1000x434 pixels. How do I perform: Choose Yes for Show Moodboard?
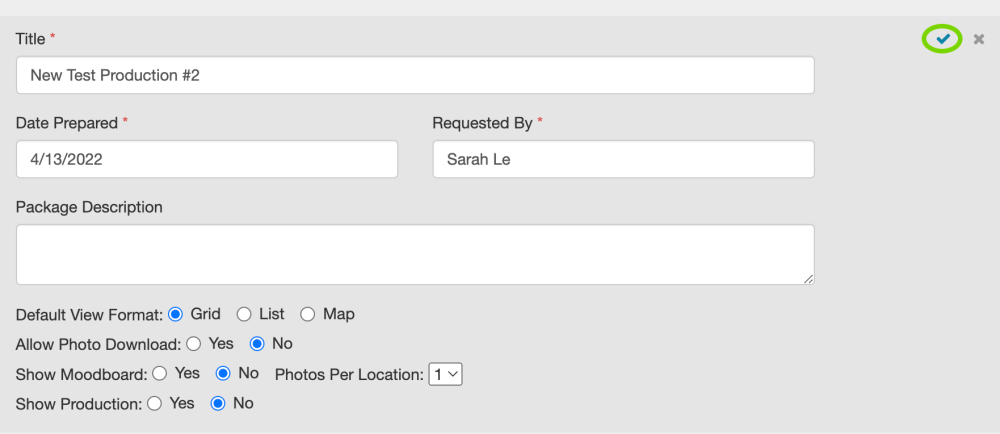pyautogui.click(x=160, y=374)
